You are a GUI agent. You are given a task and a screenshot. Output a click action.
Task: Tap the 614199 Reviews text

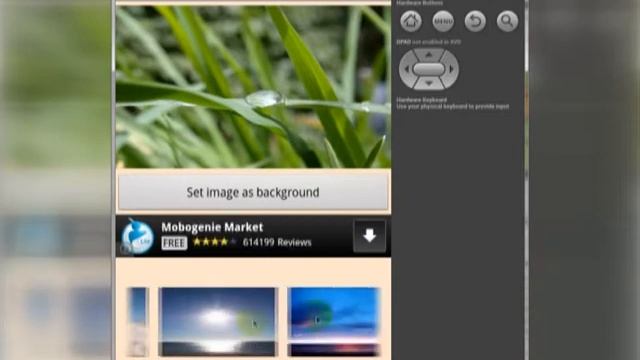pyautogui.click(x=277, y=242)
